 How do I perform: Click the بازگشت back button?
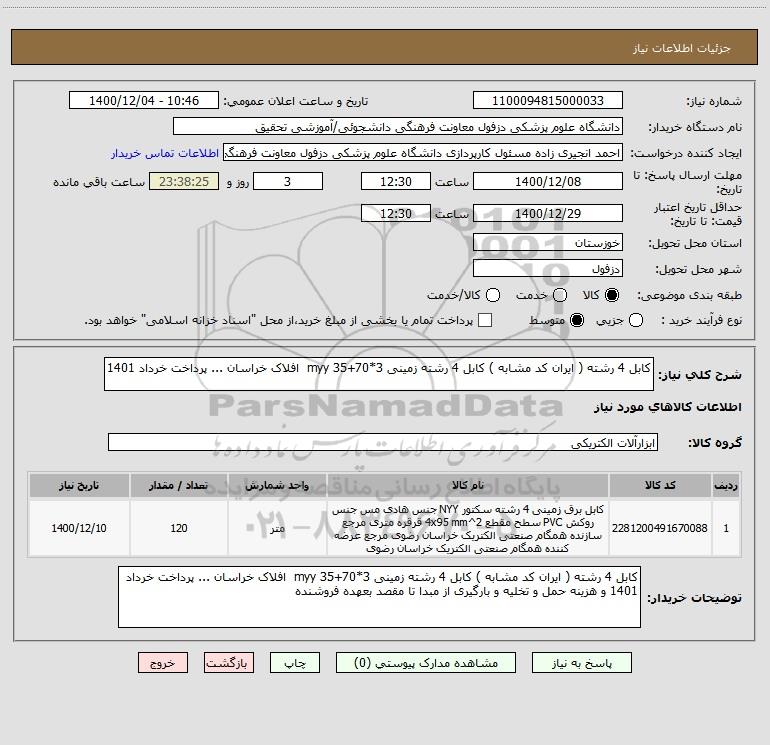tap(229, 662)
